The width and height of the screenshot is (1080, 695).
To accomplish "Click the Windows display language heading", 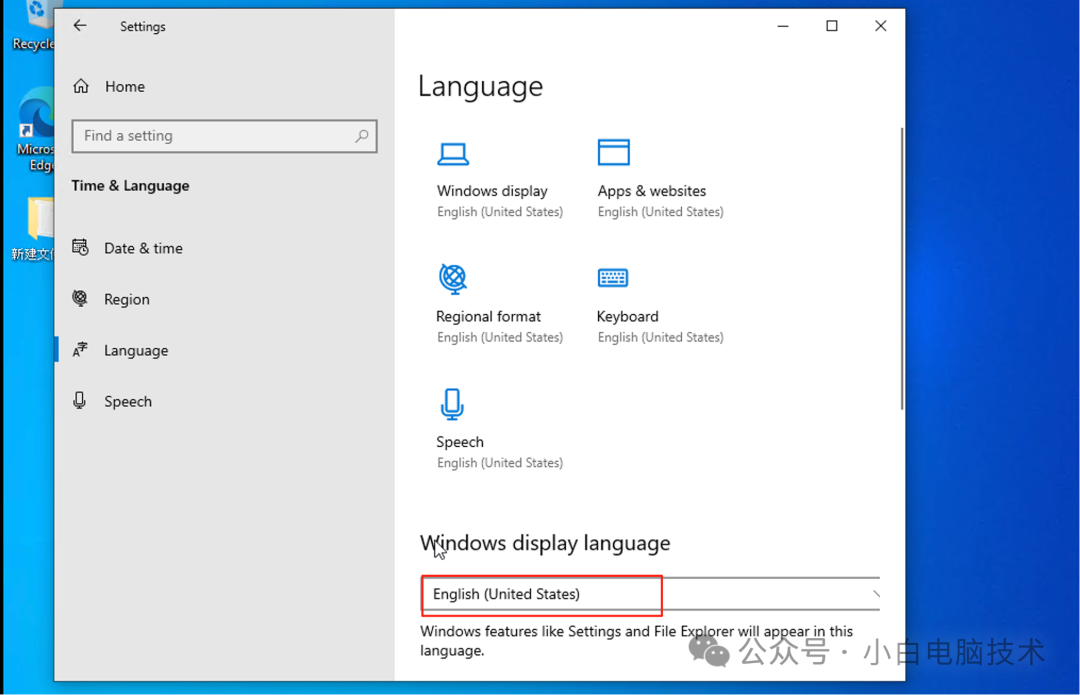I will click(x=545, y=543).
